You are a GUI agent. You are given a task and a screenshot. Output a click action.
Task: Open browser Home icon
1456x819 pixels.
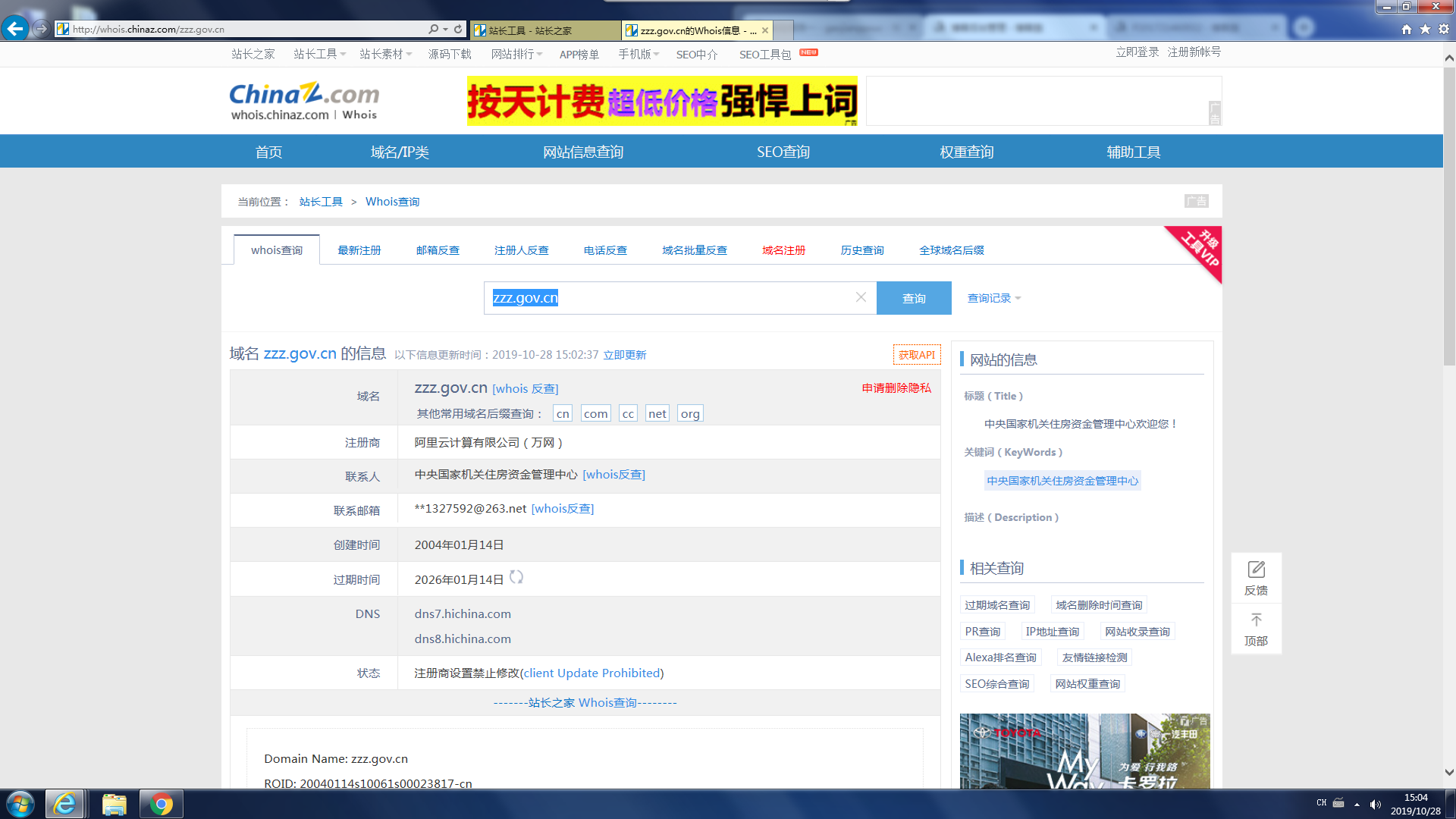pyautogui.click(x=1407, y=29)
